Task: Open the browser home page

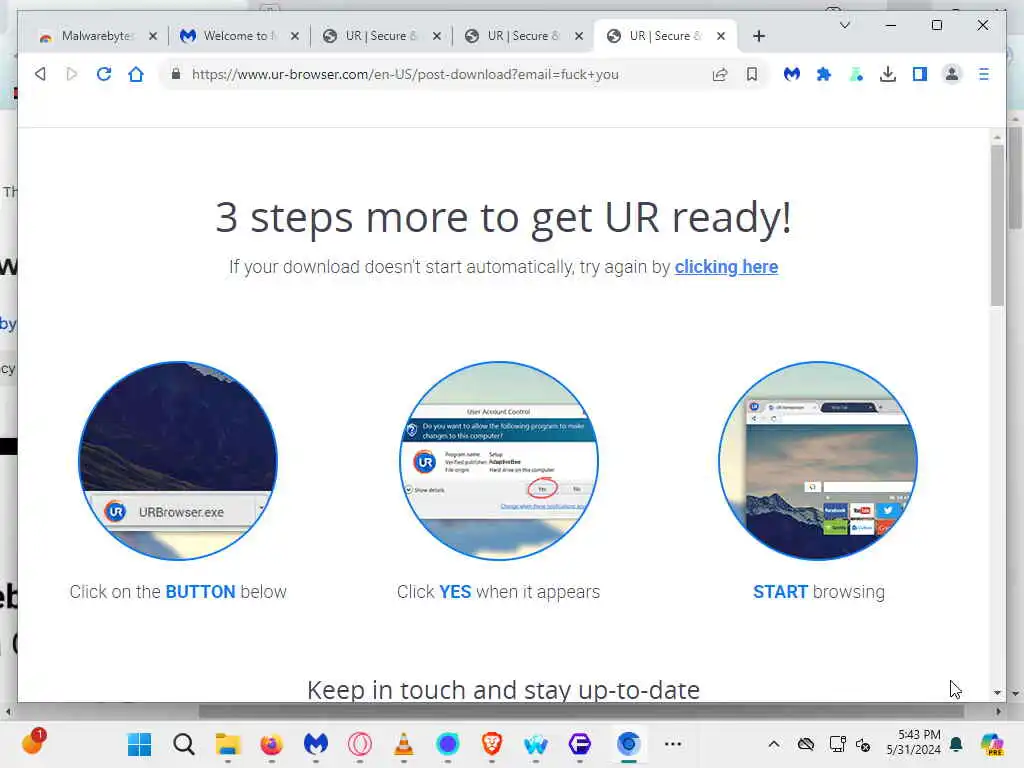Action: point(136,74)
